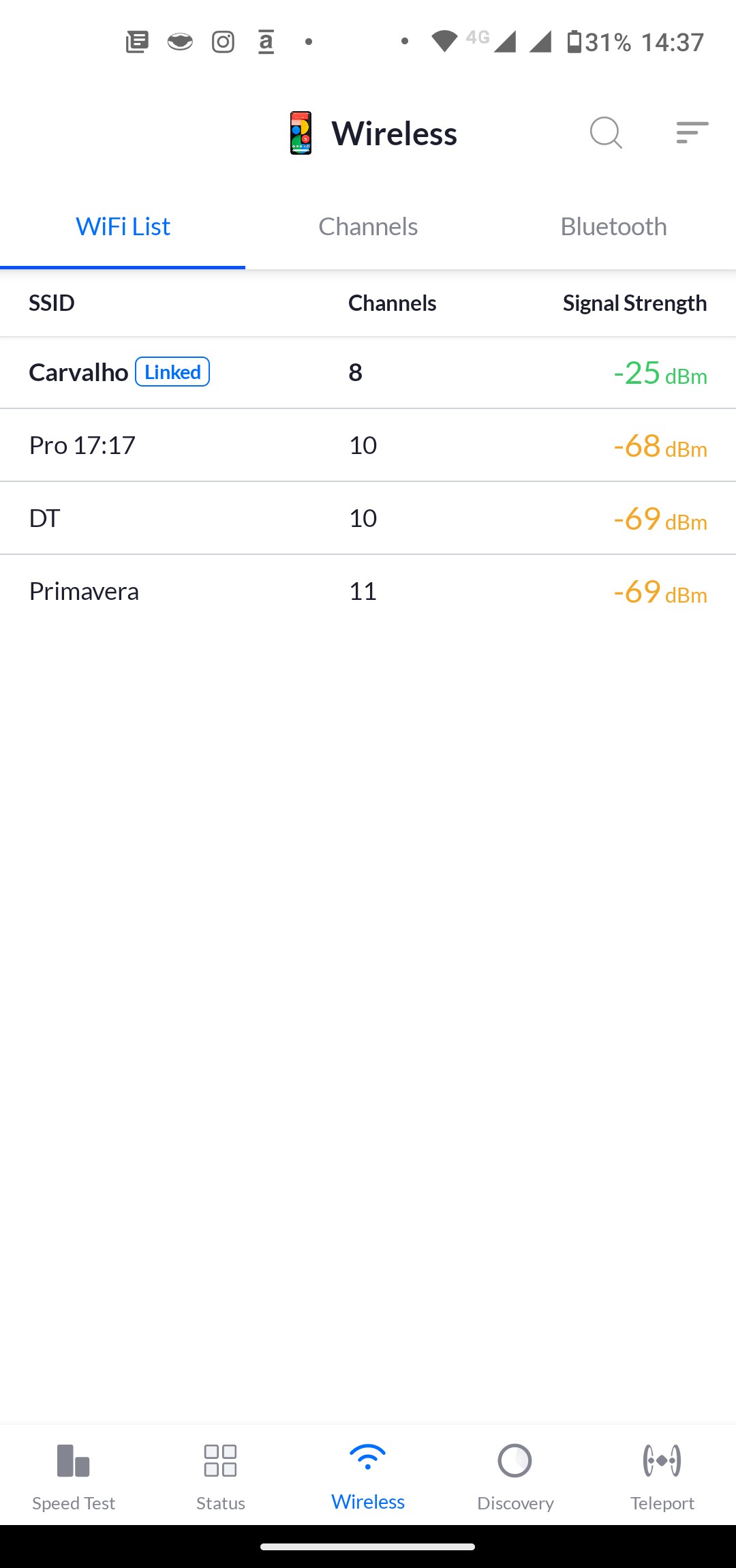Select the Pro 17:17 network row
Viewport: 736px width, 1568px height.
pyautogui.click(x=368, y=446)
